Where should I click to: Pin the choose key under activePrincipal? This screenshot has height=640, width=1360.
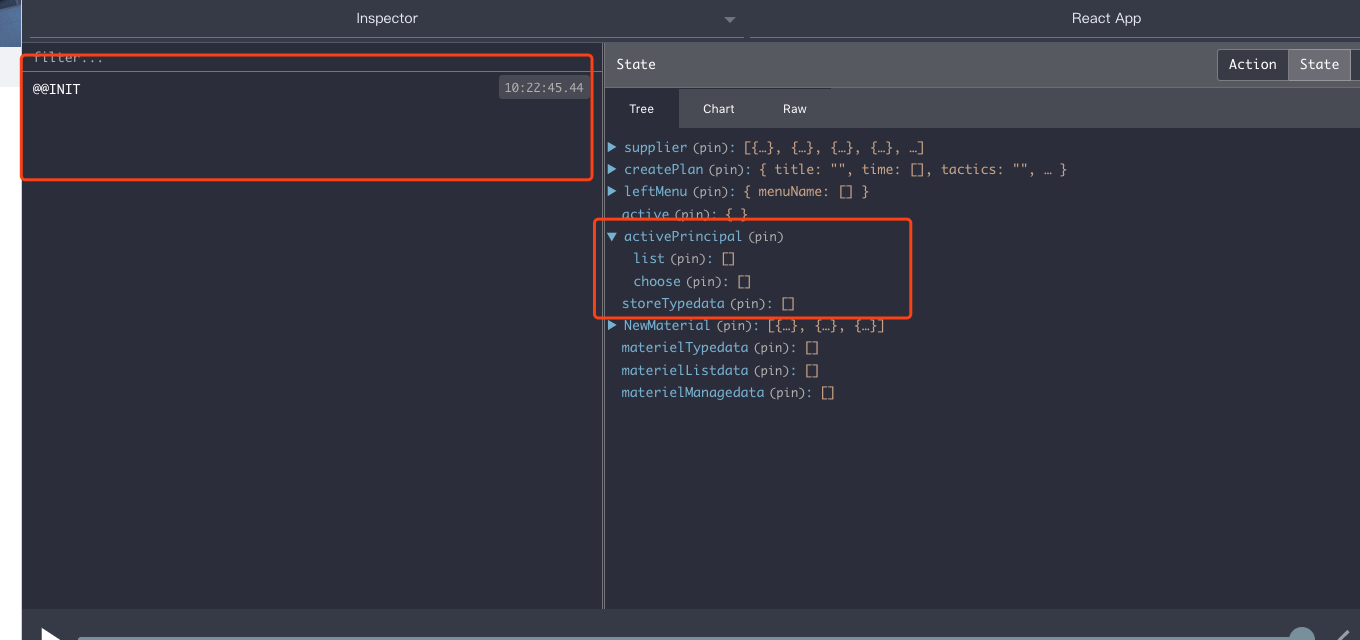coord(706,282)
